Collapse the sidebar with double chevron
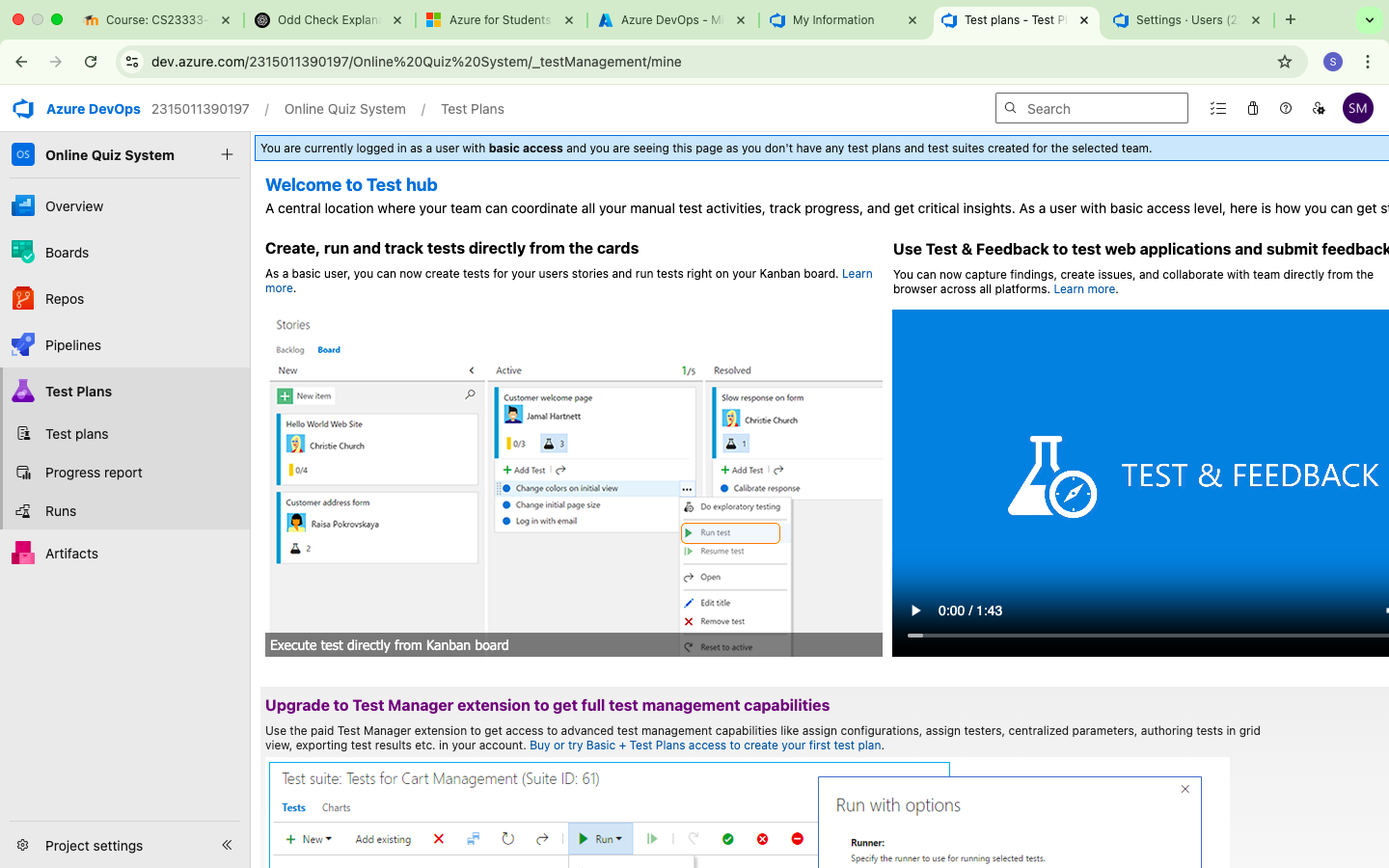The width and height of the screenshot is (1389, 868). [227, 845]
